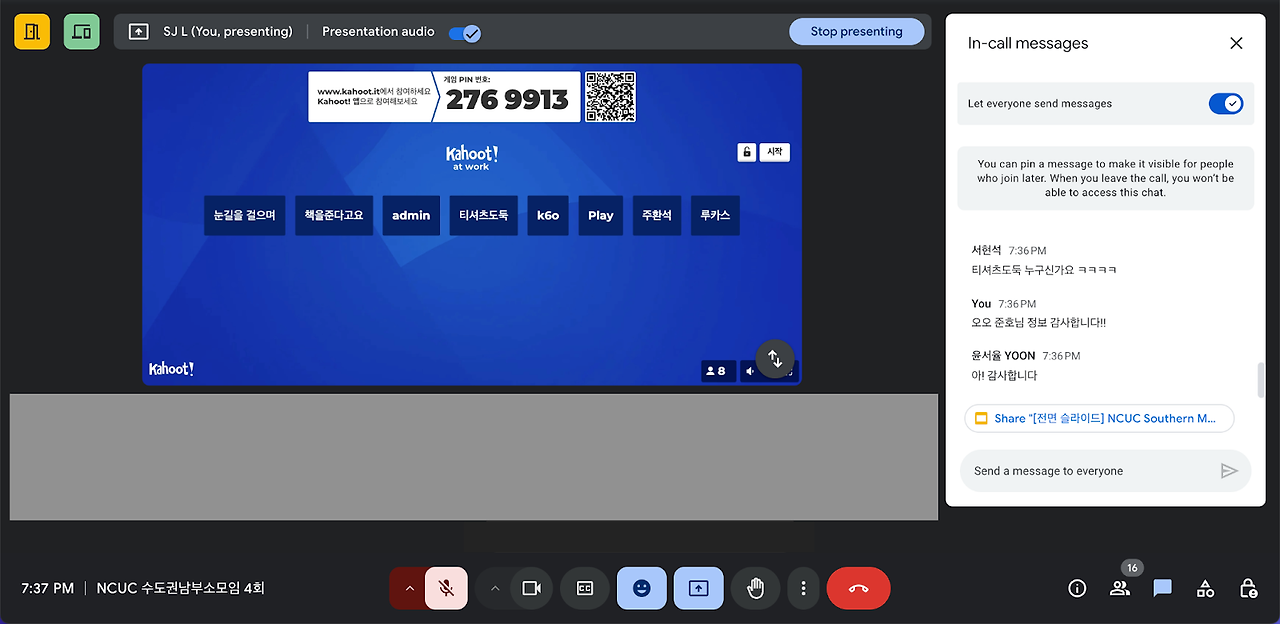
Task: Close the In-call messages panel
Action: pos(1236,43)
